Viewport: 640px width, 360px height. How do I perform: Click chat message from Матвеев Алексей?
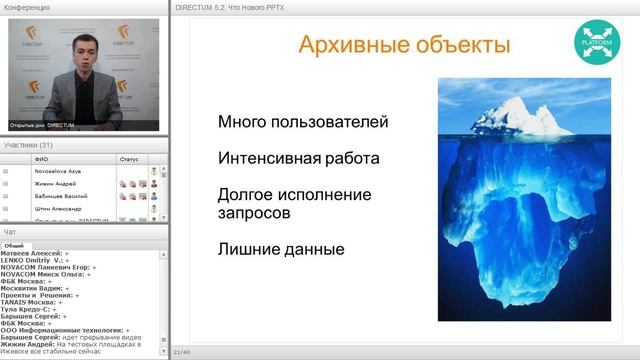pyautogui.click(x=35, y=253)
